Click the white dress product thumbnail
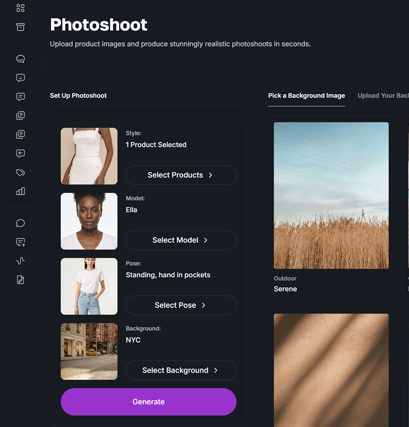 coord(89,156)
